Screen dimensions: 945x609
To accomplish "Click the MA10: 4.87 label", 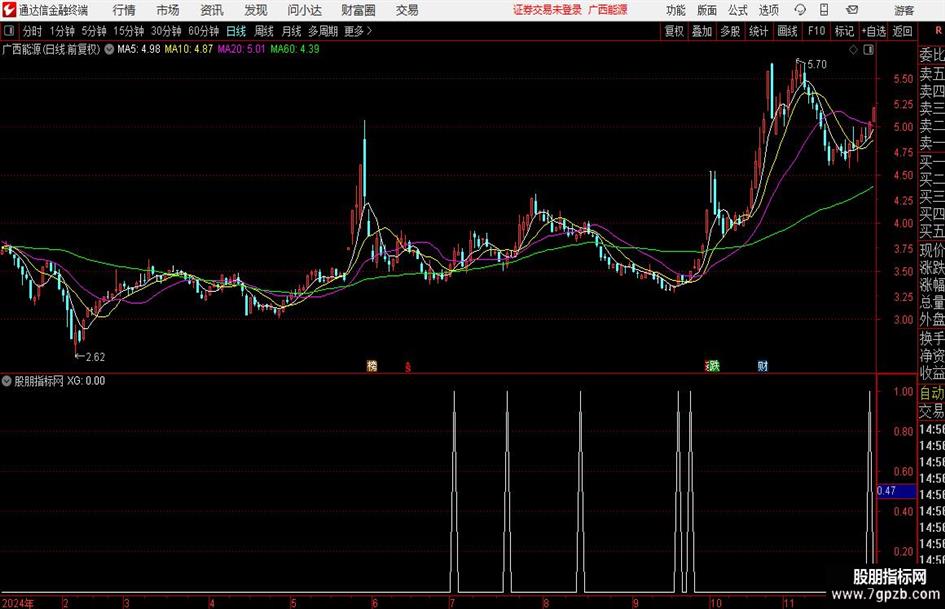I will click(x=189, y=49).
